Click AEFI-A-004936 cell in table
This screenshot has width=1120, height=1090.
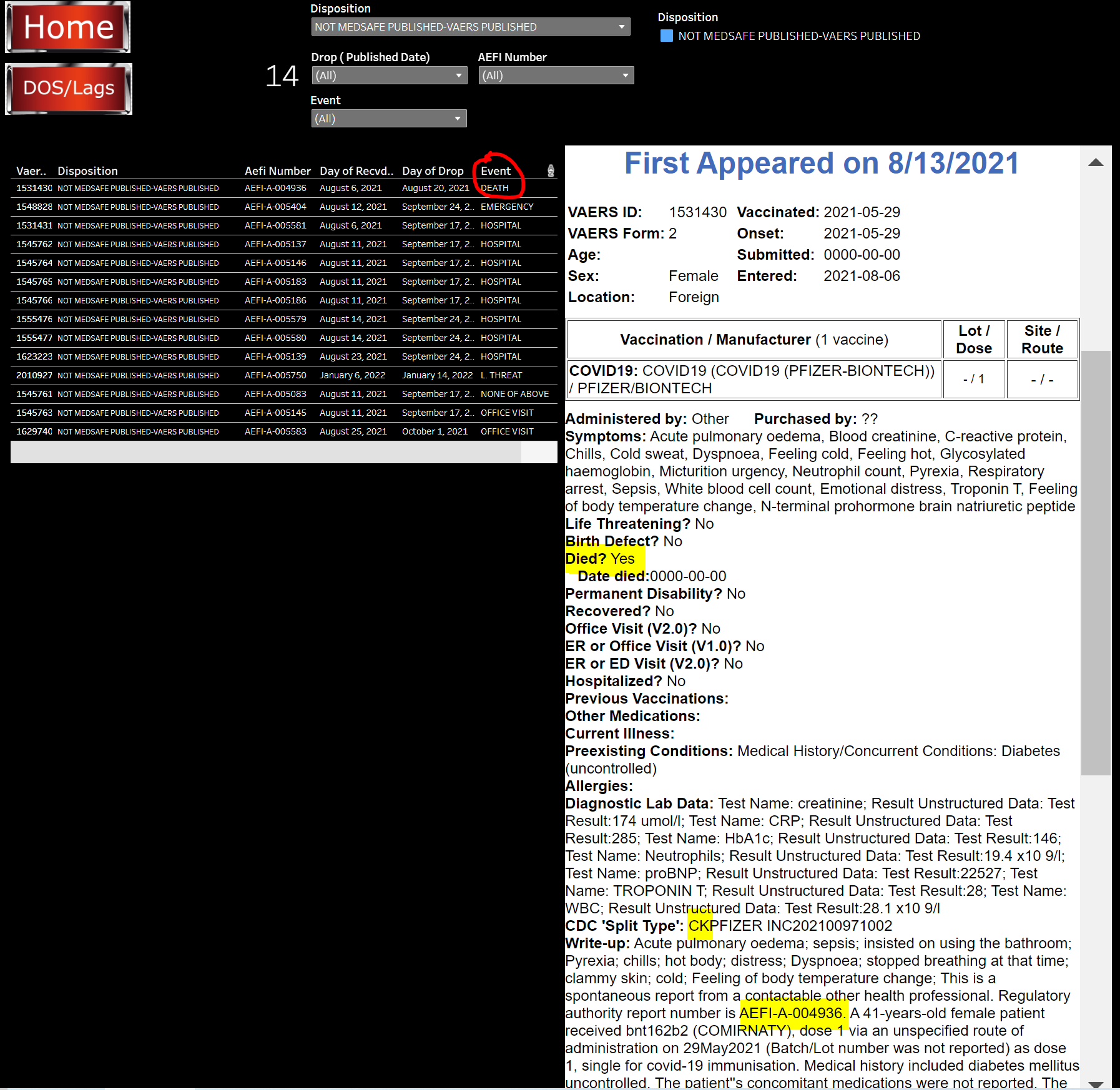click(x=275, y=188)
